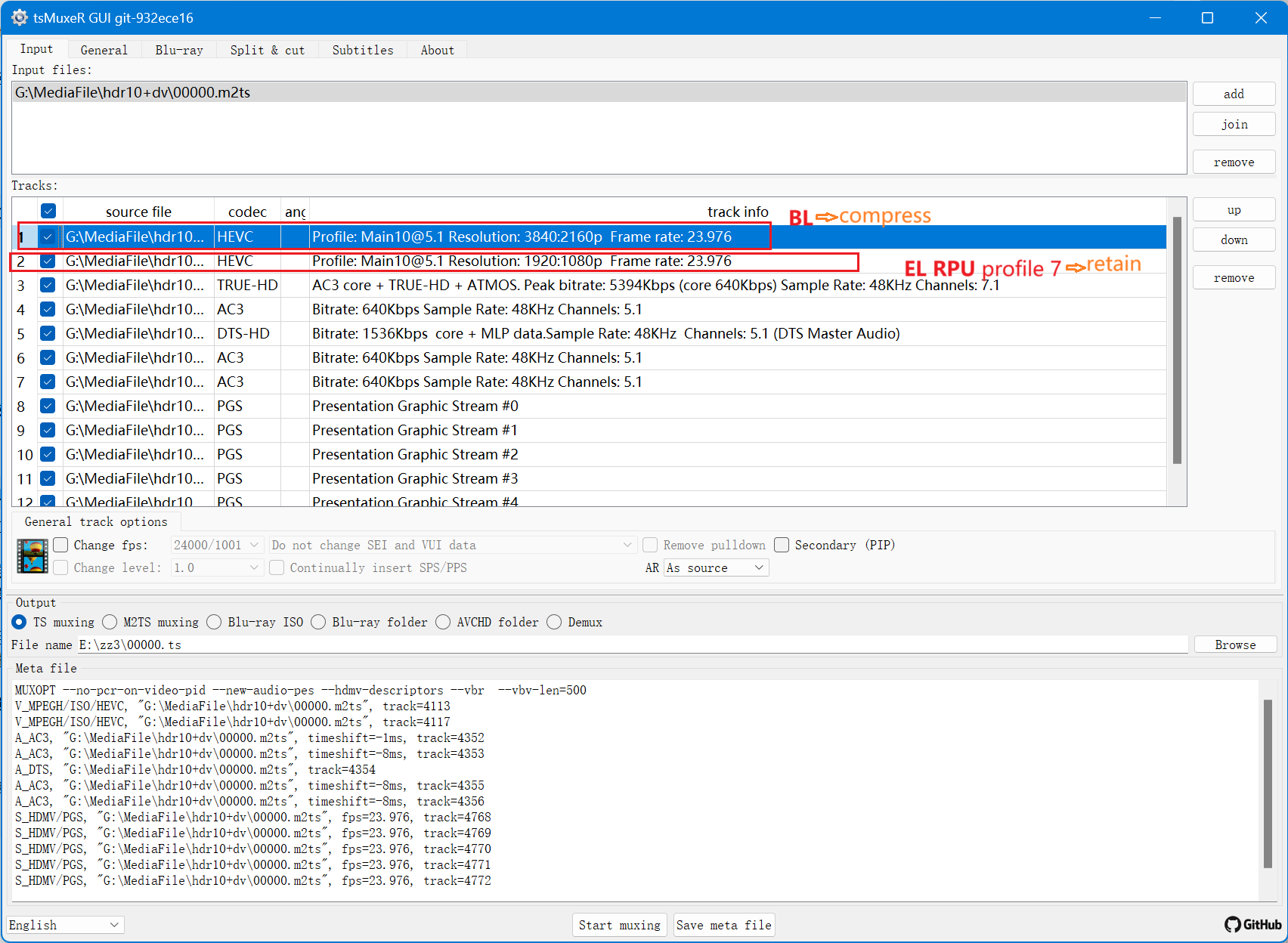The width and height of the screenshot is (1288, 943).
Task: Click the tracks list vertical scrollbar
Action: 1177,340
